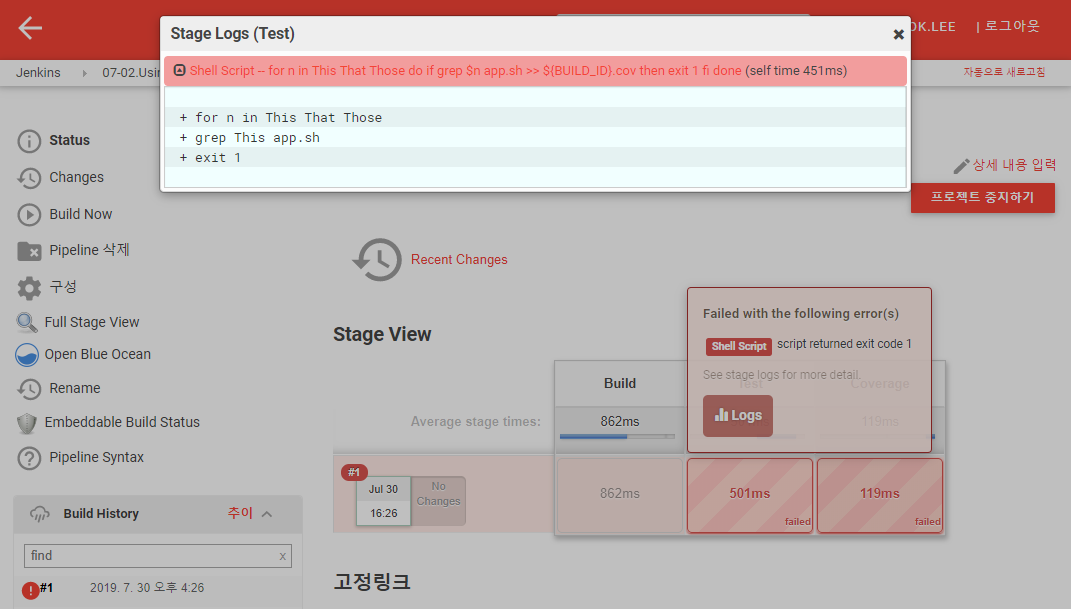
Task: Click the Build History find field
Action: tap(148, 556)
